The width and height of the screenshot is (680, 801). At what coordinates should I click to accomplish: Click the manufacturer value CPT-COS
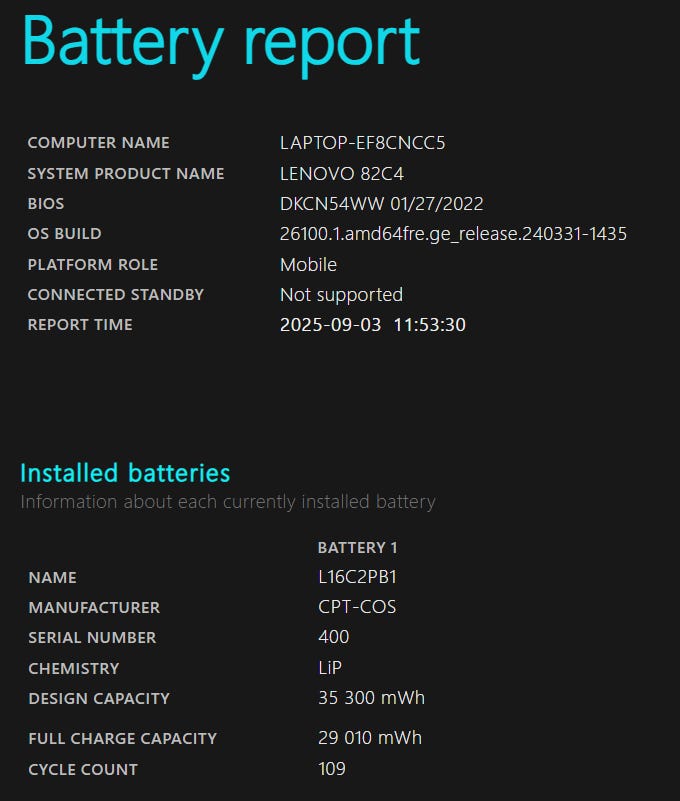357,607
